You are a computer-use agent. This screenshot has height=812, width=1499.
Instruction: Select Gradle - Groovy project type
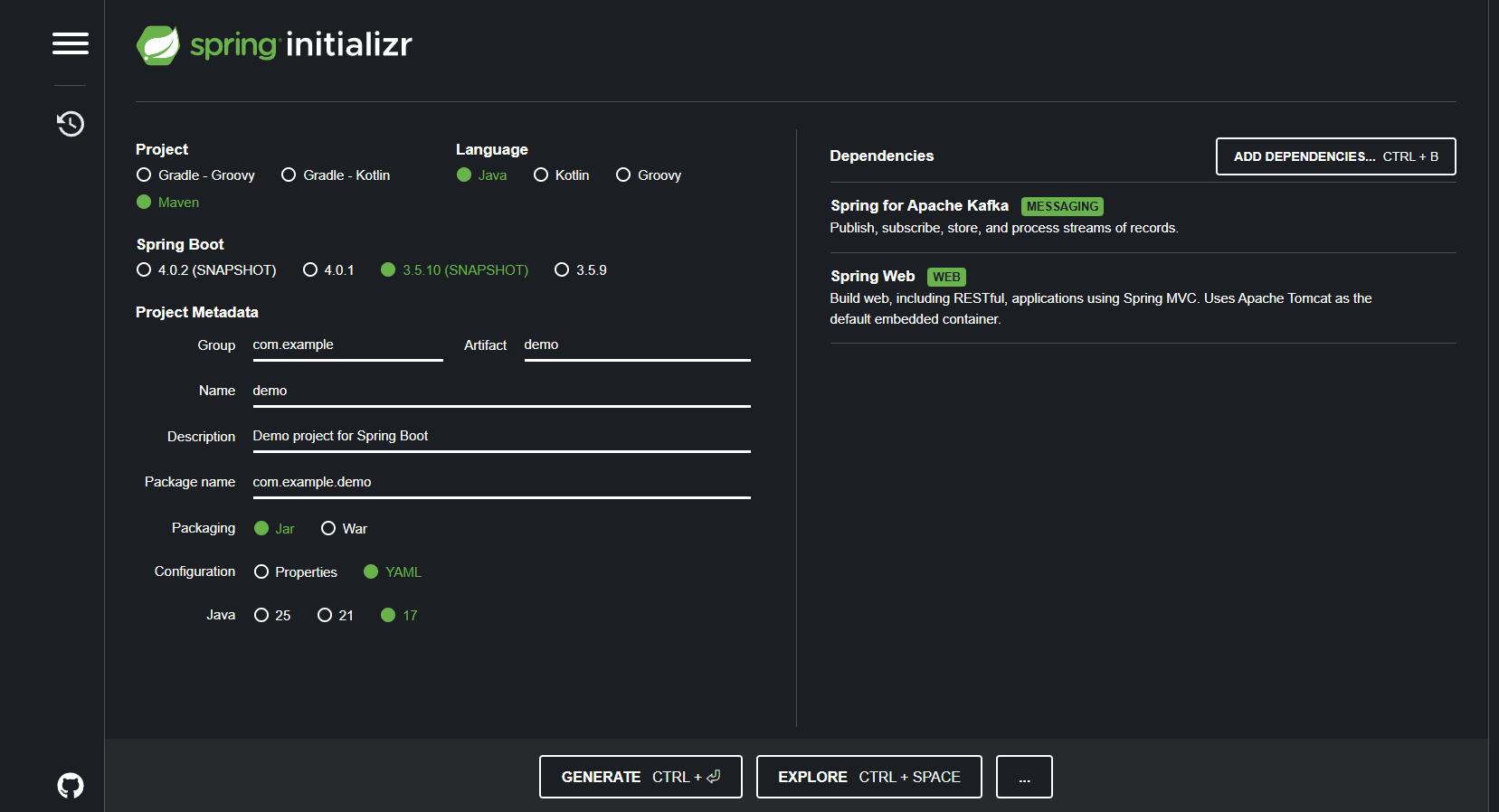click(195, 175)
